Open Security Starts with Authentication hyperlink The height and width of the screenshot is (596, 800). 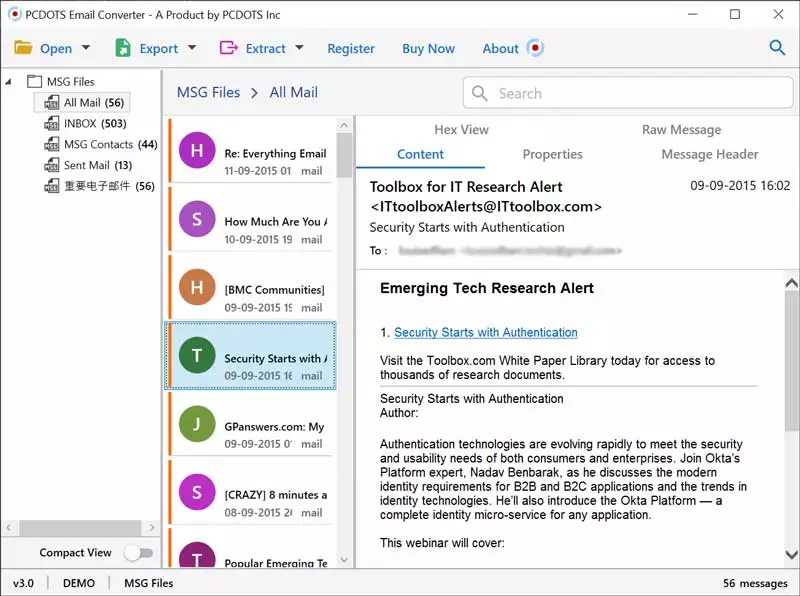(486, 332)
